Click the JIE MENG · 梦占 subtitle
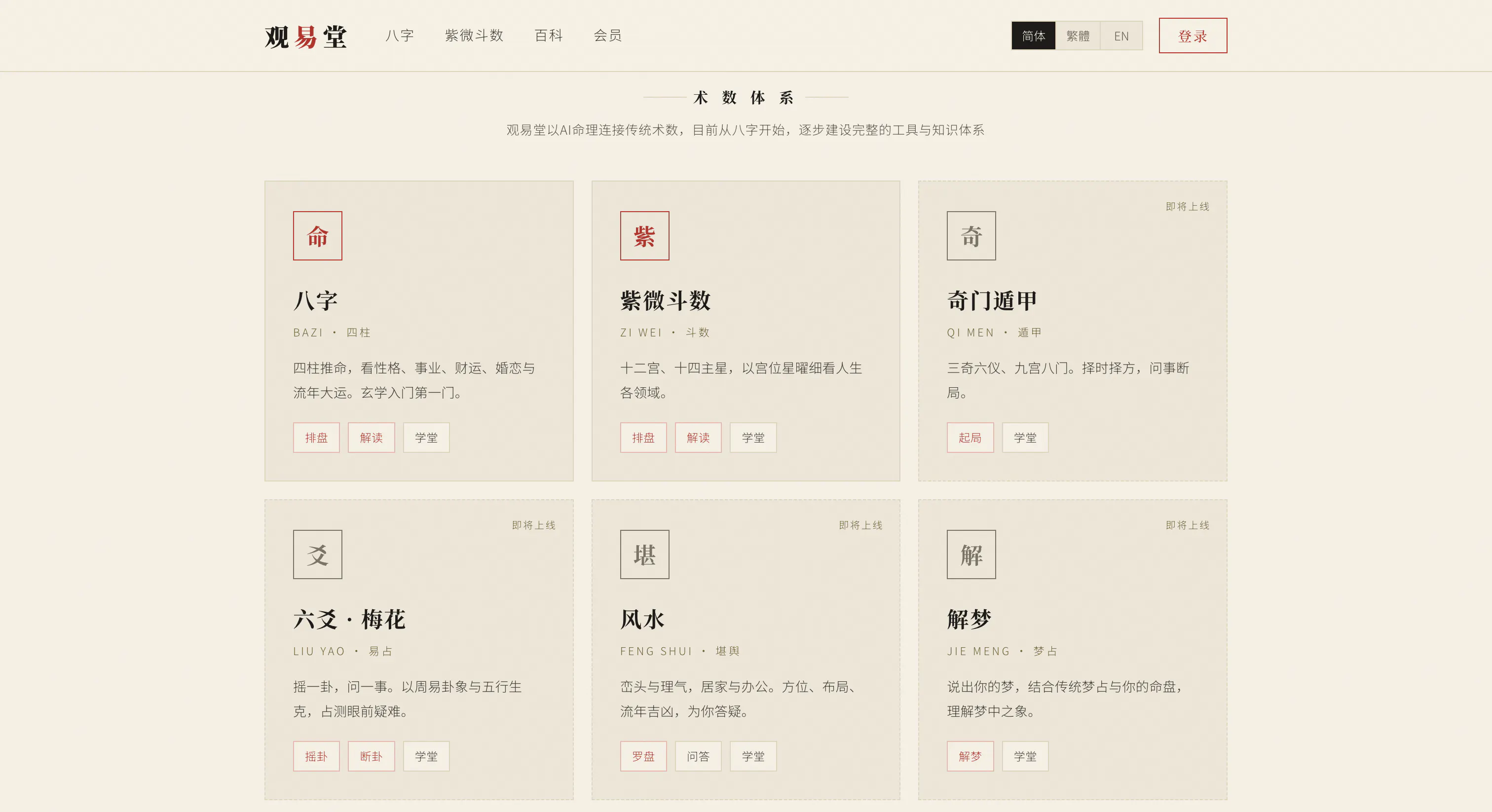The height and width of the screenshot is (812, 1492). point(1003,651)
